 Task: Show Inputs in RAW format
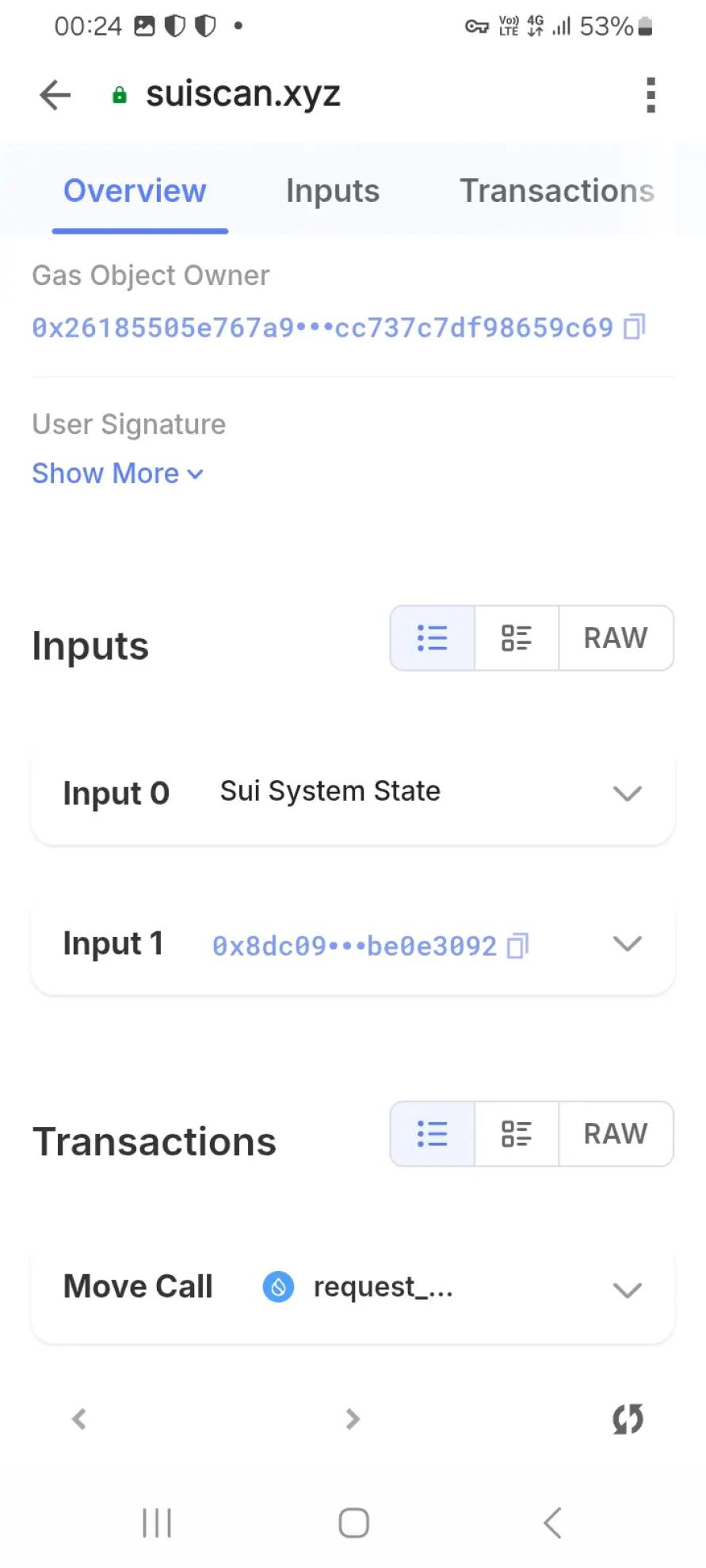616,638
